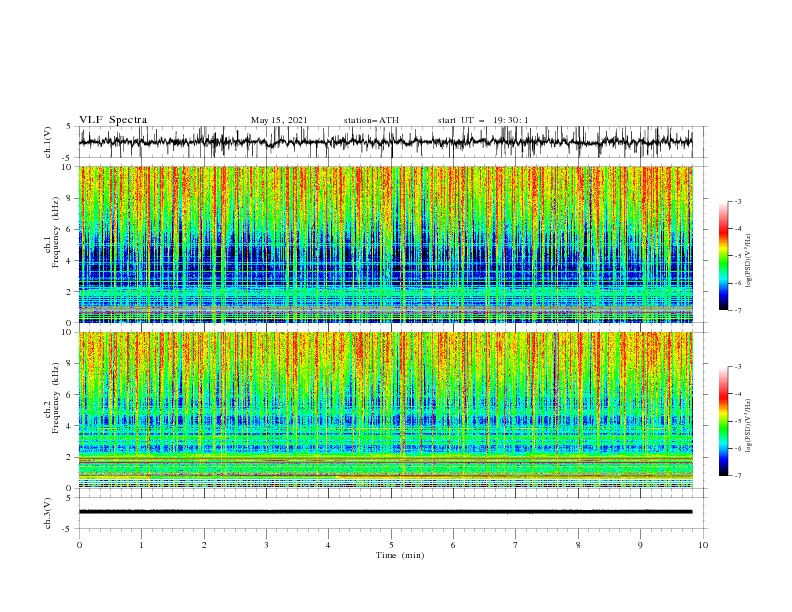Click the time axis tick label '10'
This screenshot has height=612, width=792.
(703, 545)
